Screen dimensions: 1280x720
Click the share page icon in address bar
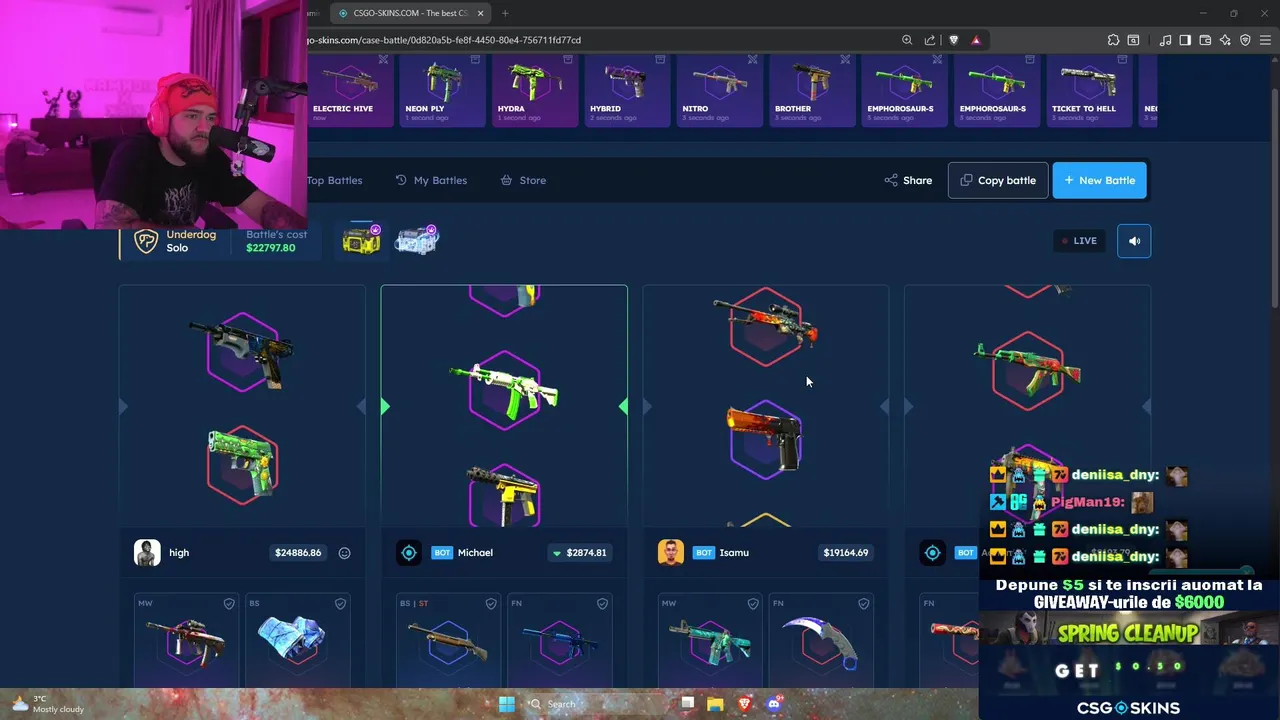930,40
